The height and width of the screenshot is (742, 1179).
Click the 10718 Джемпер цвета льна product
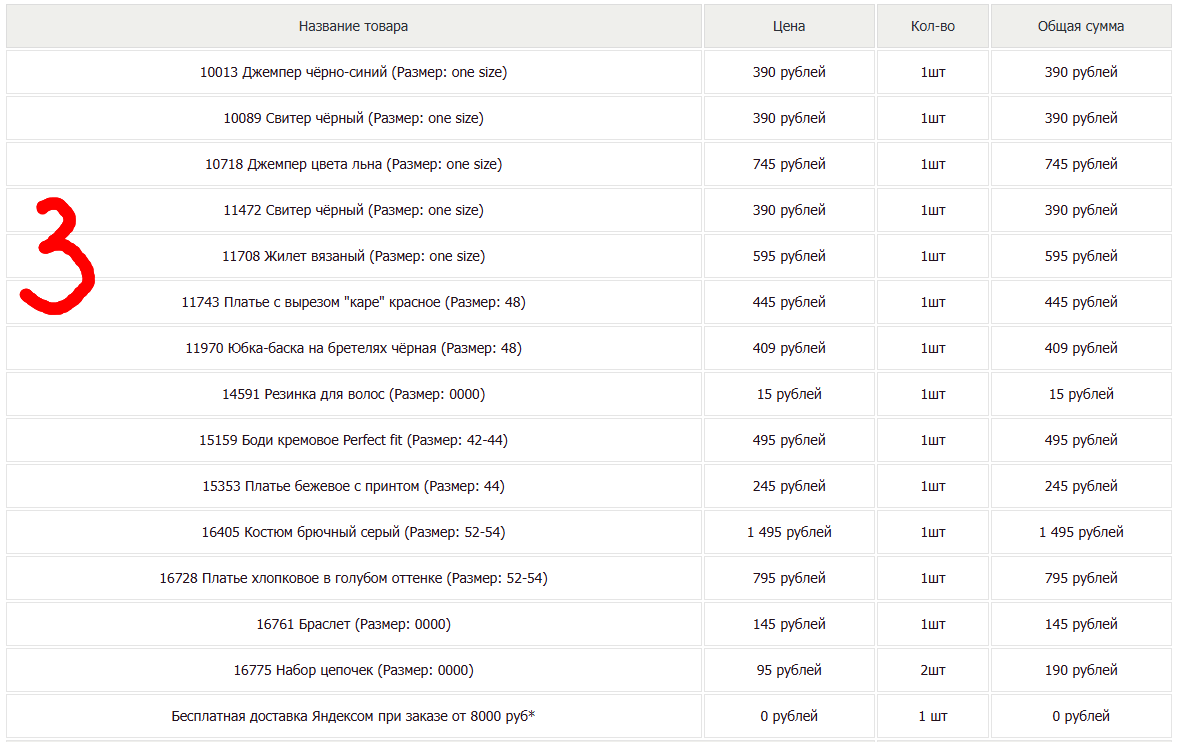353,164
